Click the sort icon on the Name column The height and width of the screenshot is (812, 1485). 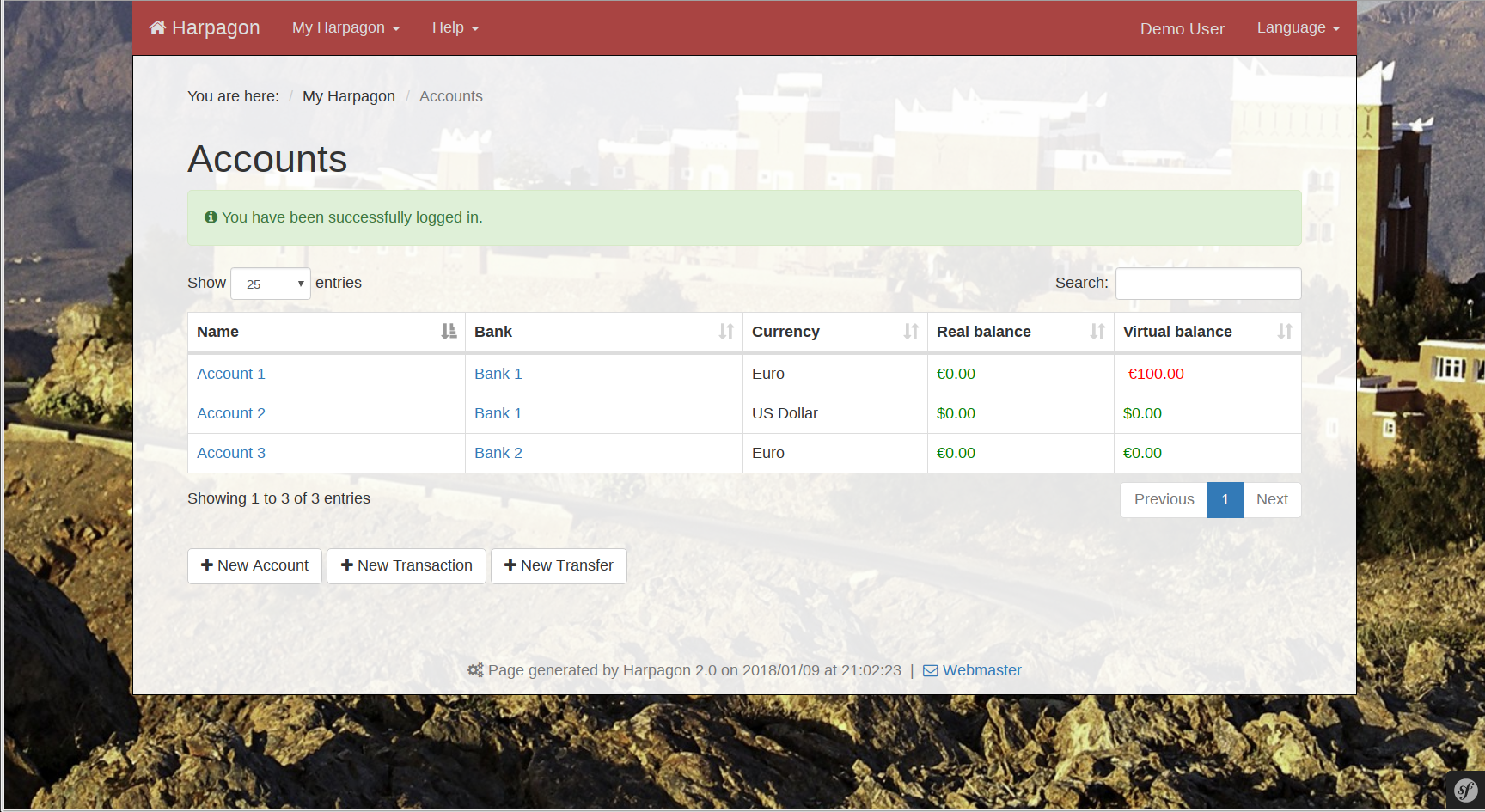click(450, 331)
